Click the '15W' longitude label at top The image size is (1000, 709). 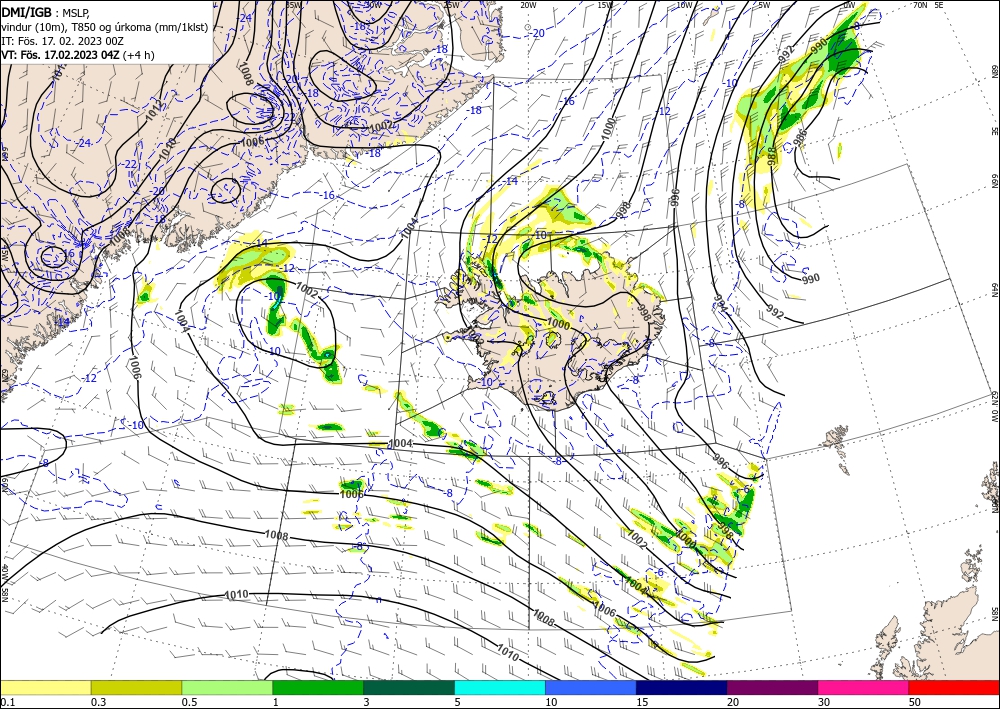point(605,5)
